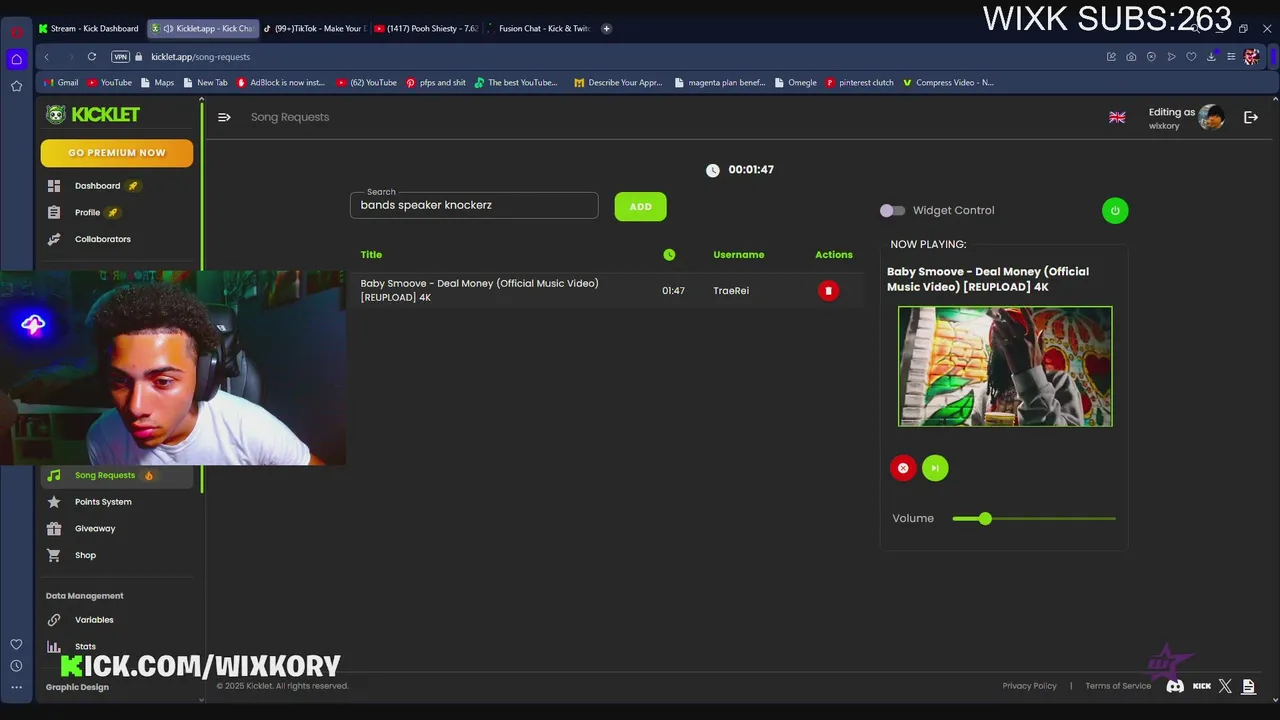Click the browser sidebar star icon
Viewport: 1280px width, 720px height.
tap(16, 86)
